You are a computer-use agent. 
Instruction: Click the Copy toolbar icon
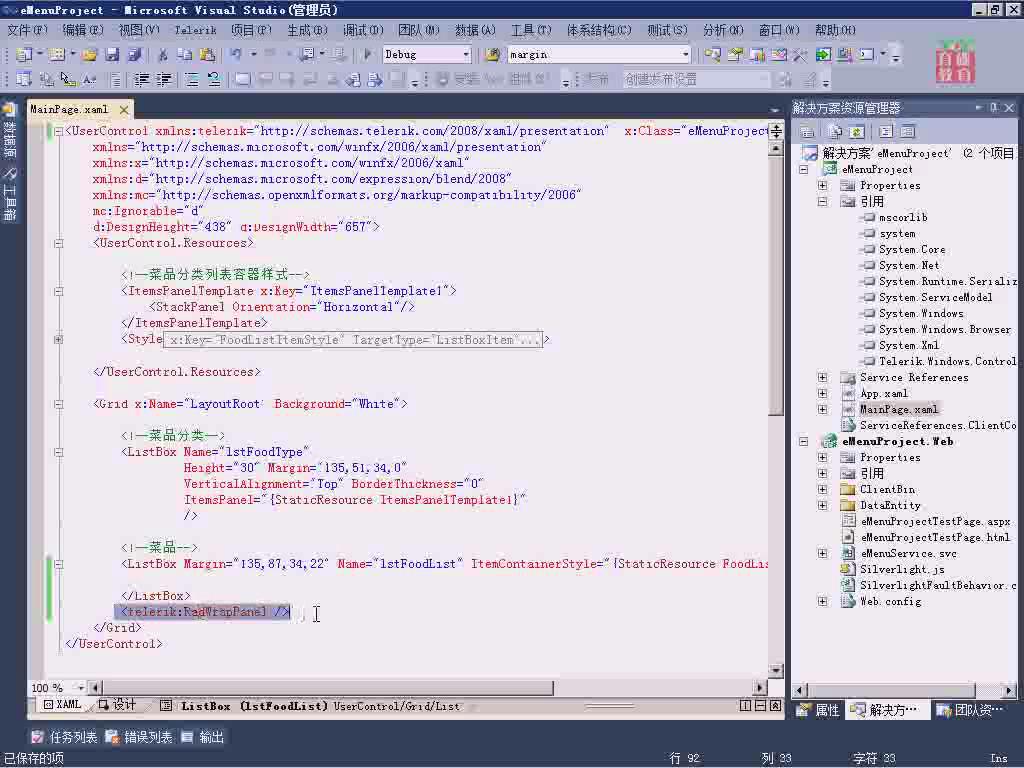pyautogui.click(x=185, y=55)
